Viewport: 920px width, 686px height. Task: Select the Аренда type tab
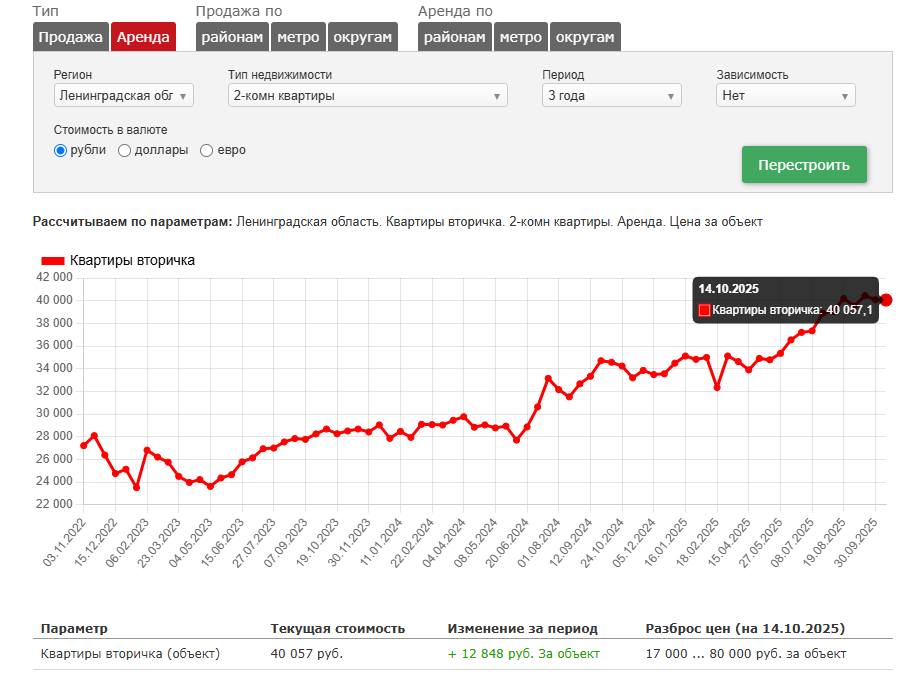click(143, 37)
